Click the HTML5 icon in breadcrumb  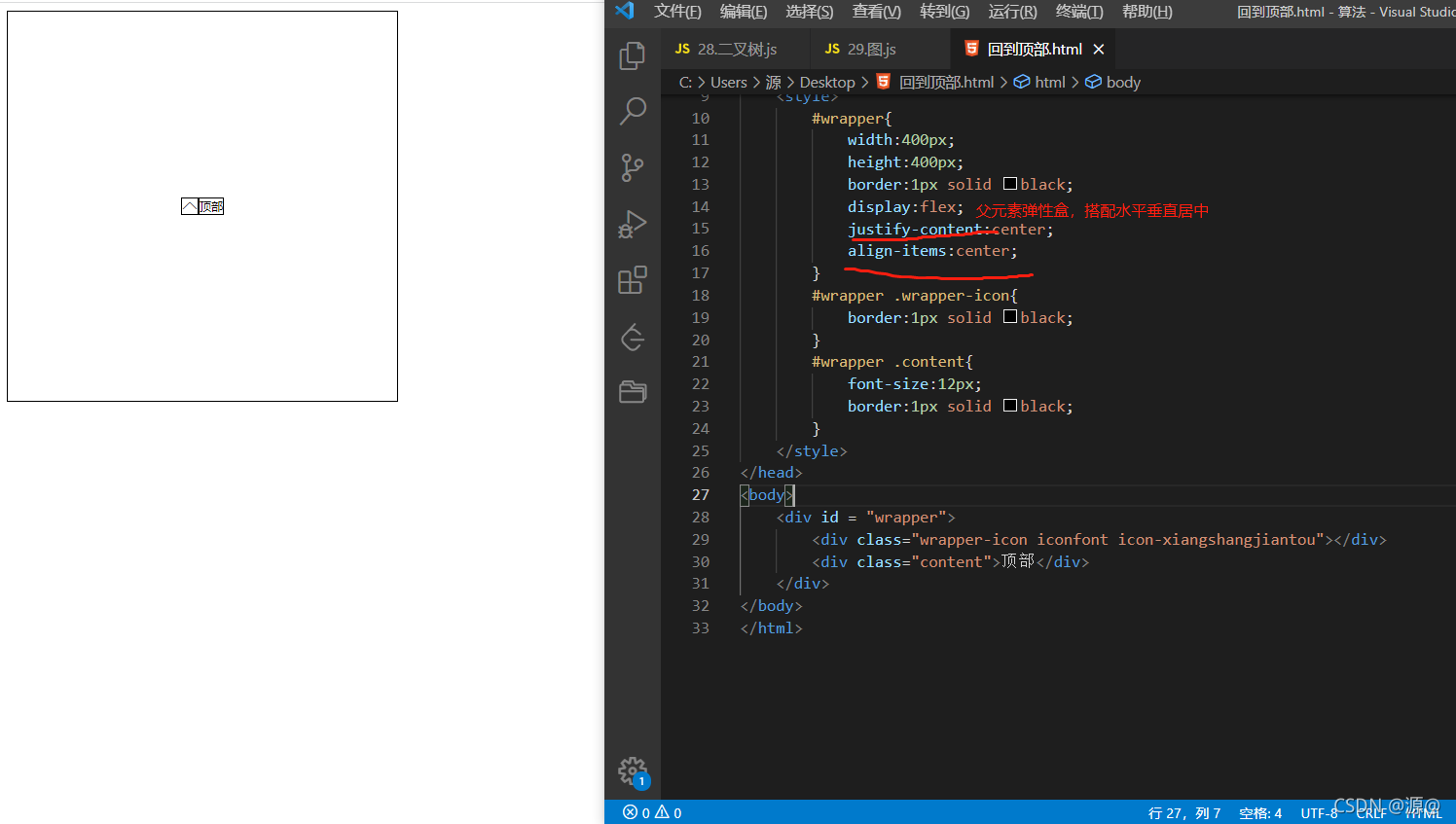tap(884, 82)
